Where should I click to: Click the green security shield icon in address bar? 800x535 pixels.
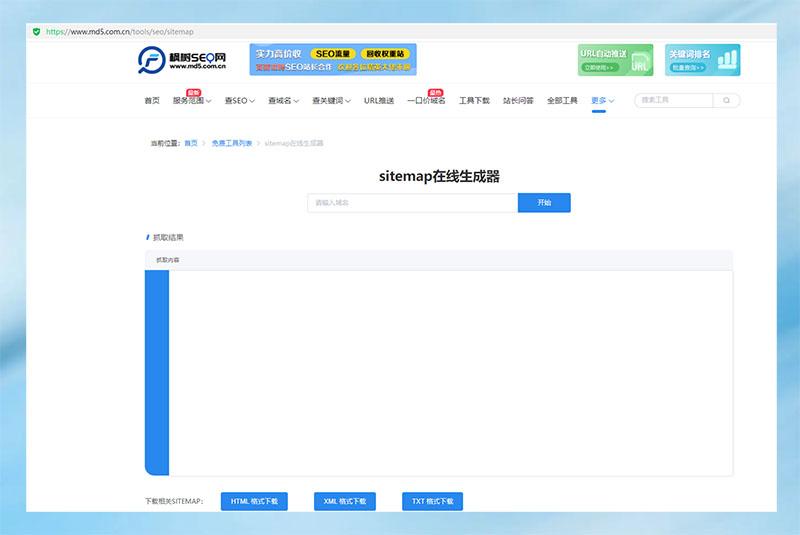(37, 31)
